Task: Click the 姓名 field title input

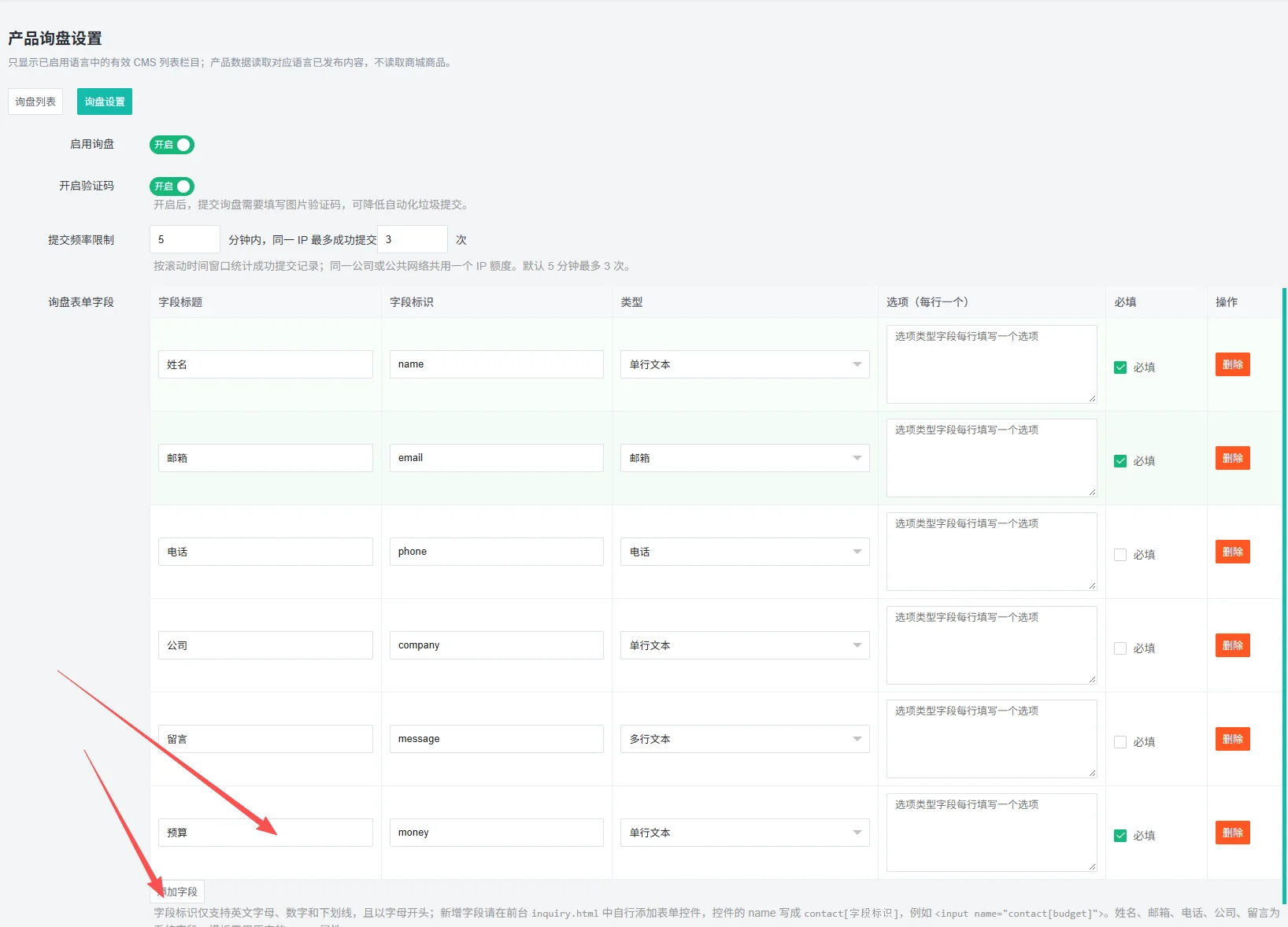Action: (265, 364)
